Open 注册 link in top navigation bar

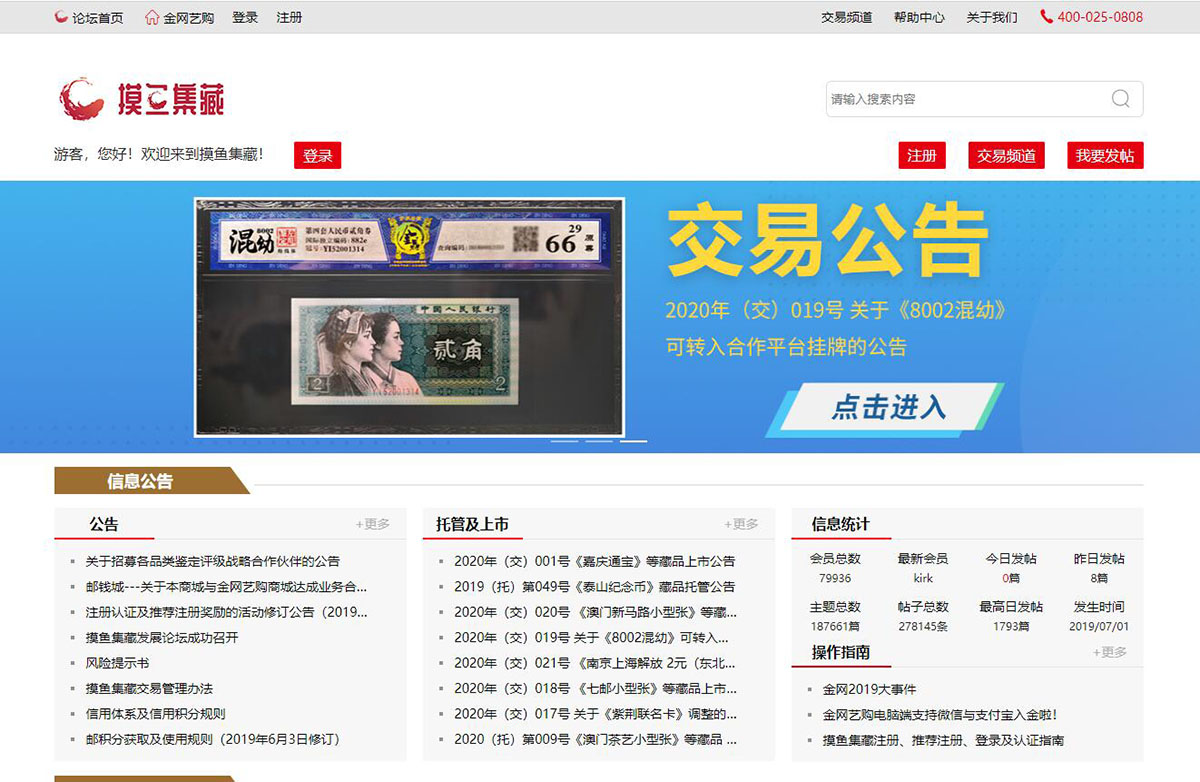pos(289,17)
